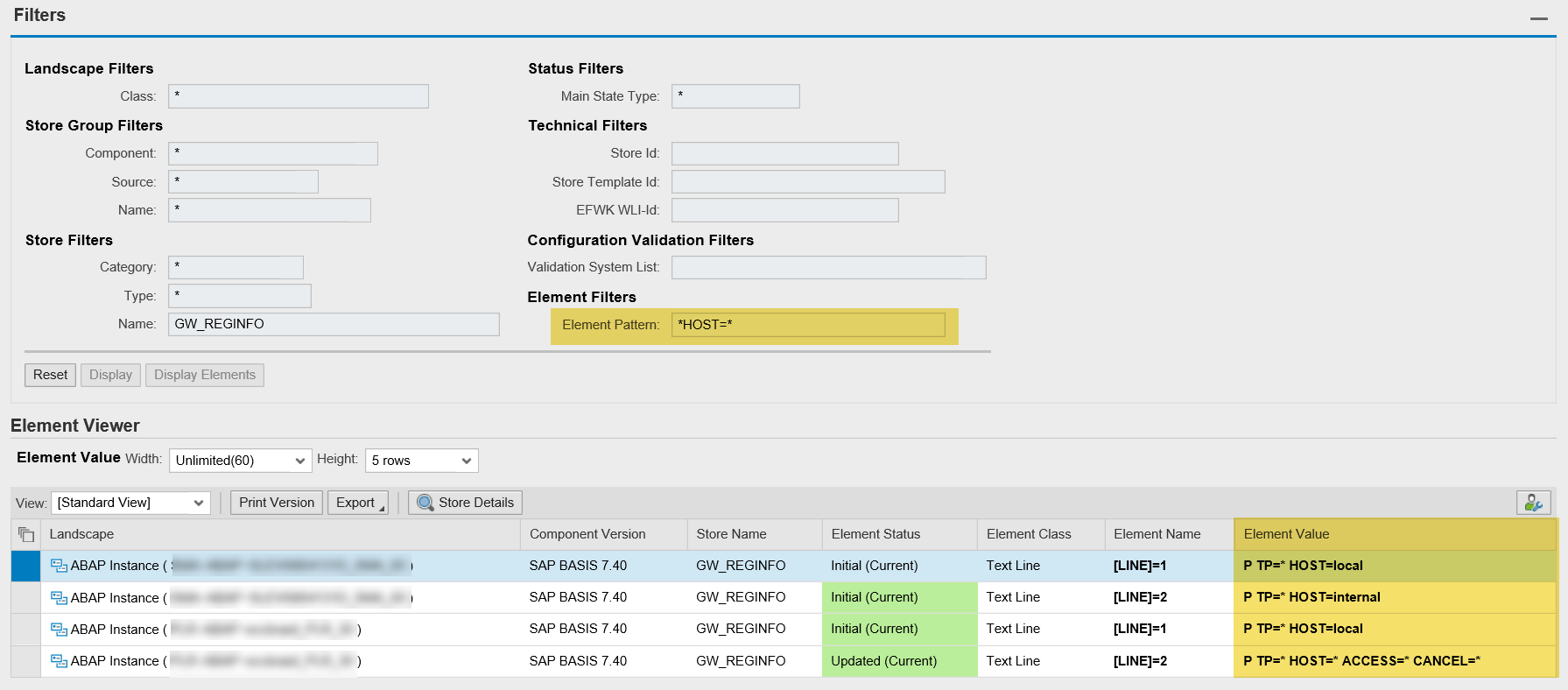Select 'Text Line' cell in HOST=internal row
This screenshot has height=690, width=1568.
click(x=1041, y=597)
